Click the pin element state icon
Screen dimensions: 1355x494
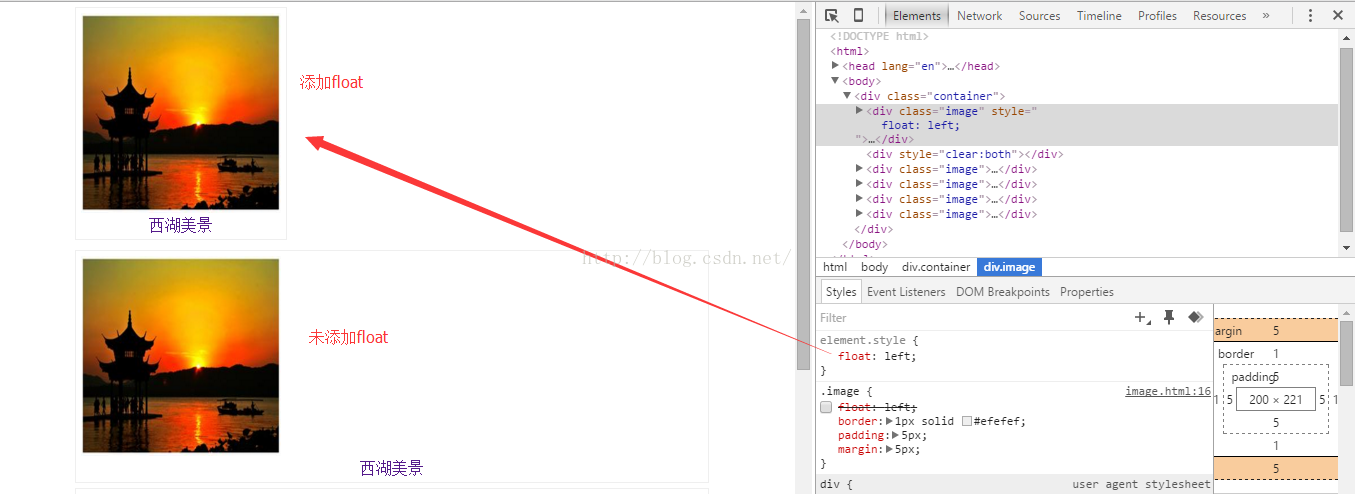coord(1169,317)
